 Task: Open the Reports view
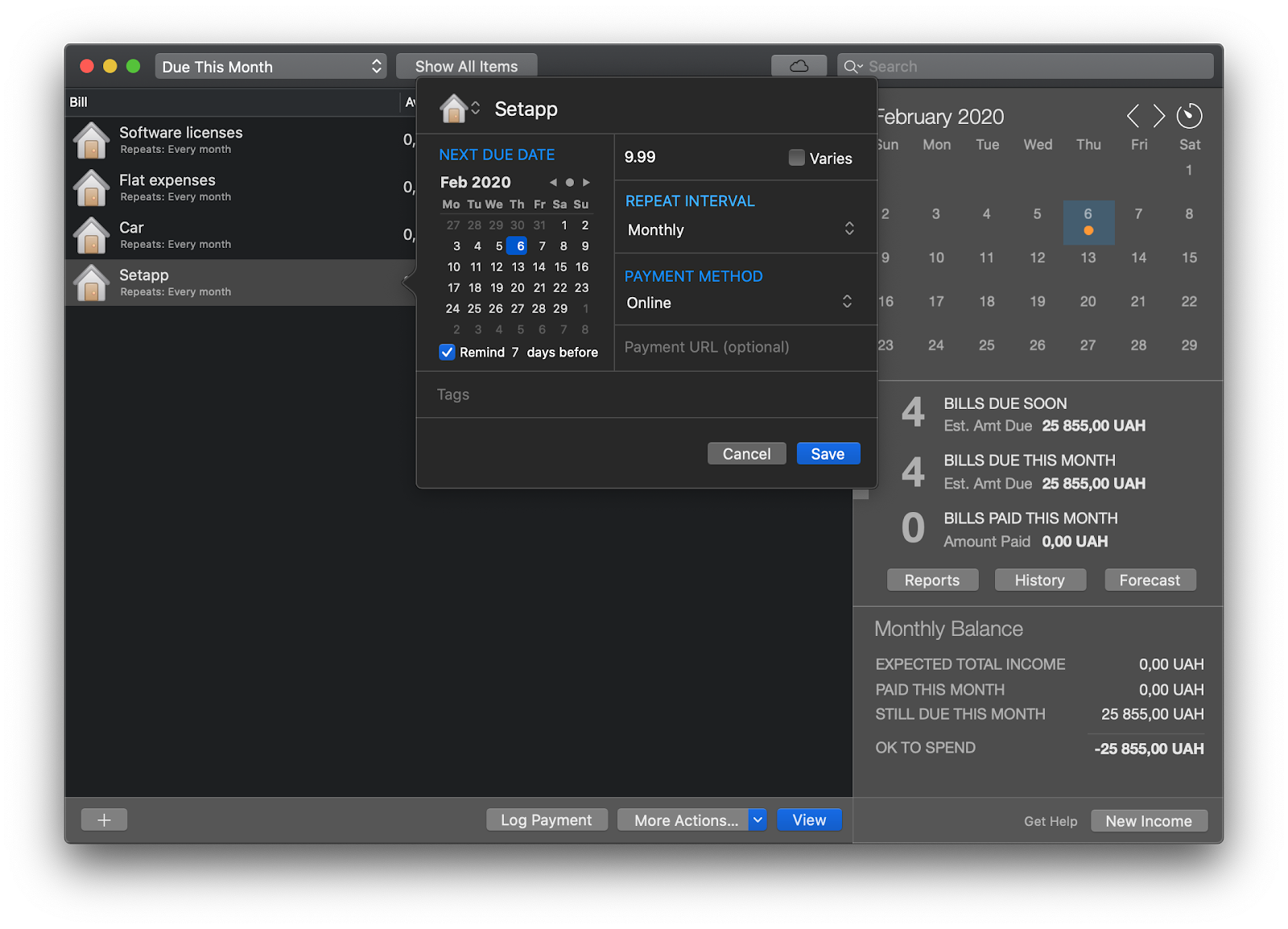[932, 580]
